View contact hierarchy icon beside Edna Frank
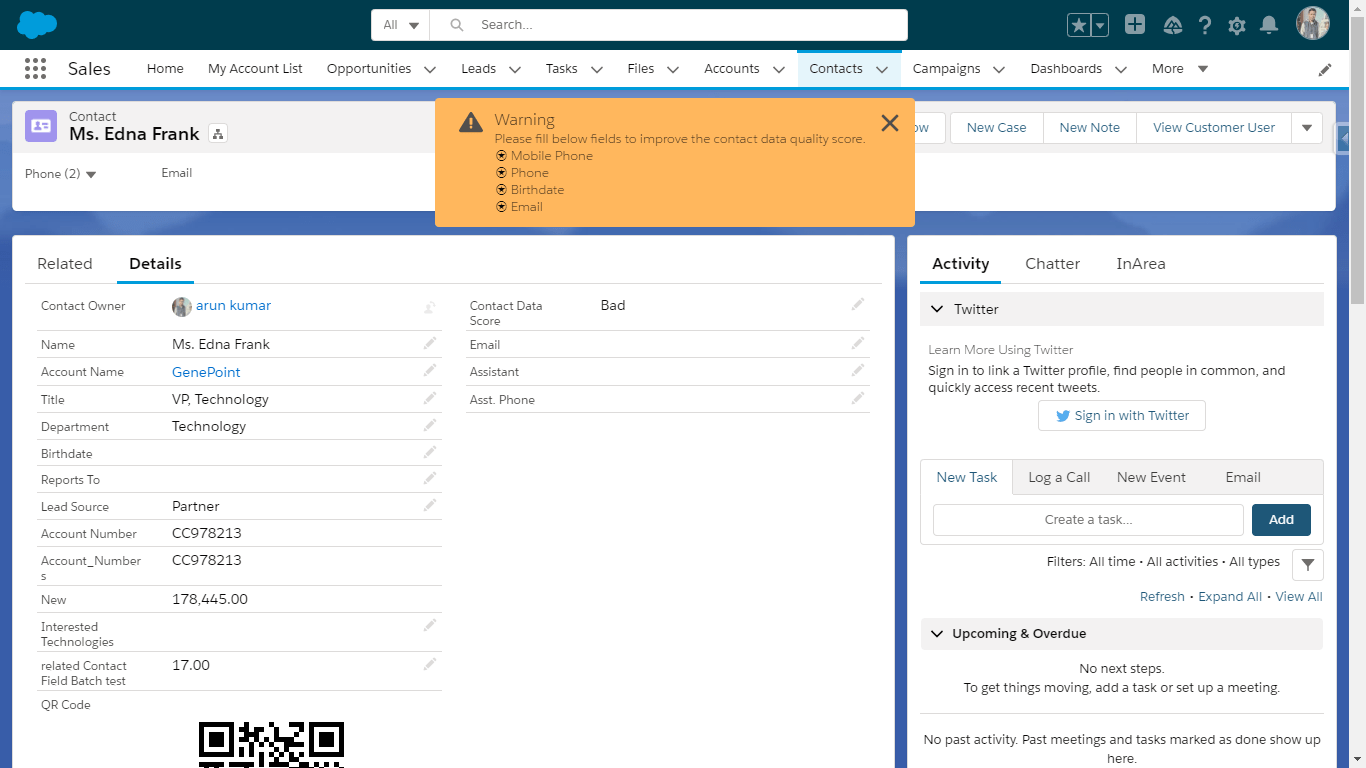This screenshot has height=768, width=1366. click(x=218, y=134)
